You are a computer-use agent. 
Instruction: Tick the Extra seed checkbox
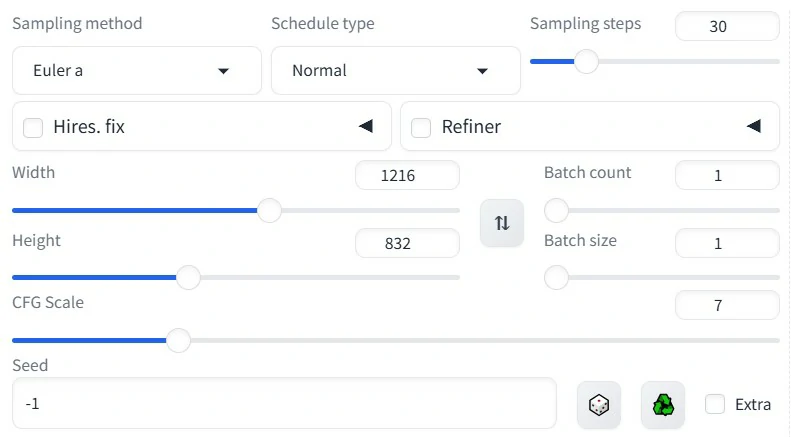click(x=715, y=404)
